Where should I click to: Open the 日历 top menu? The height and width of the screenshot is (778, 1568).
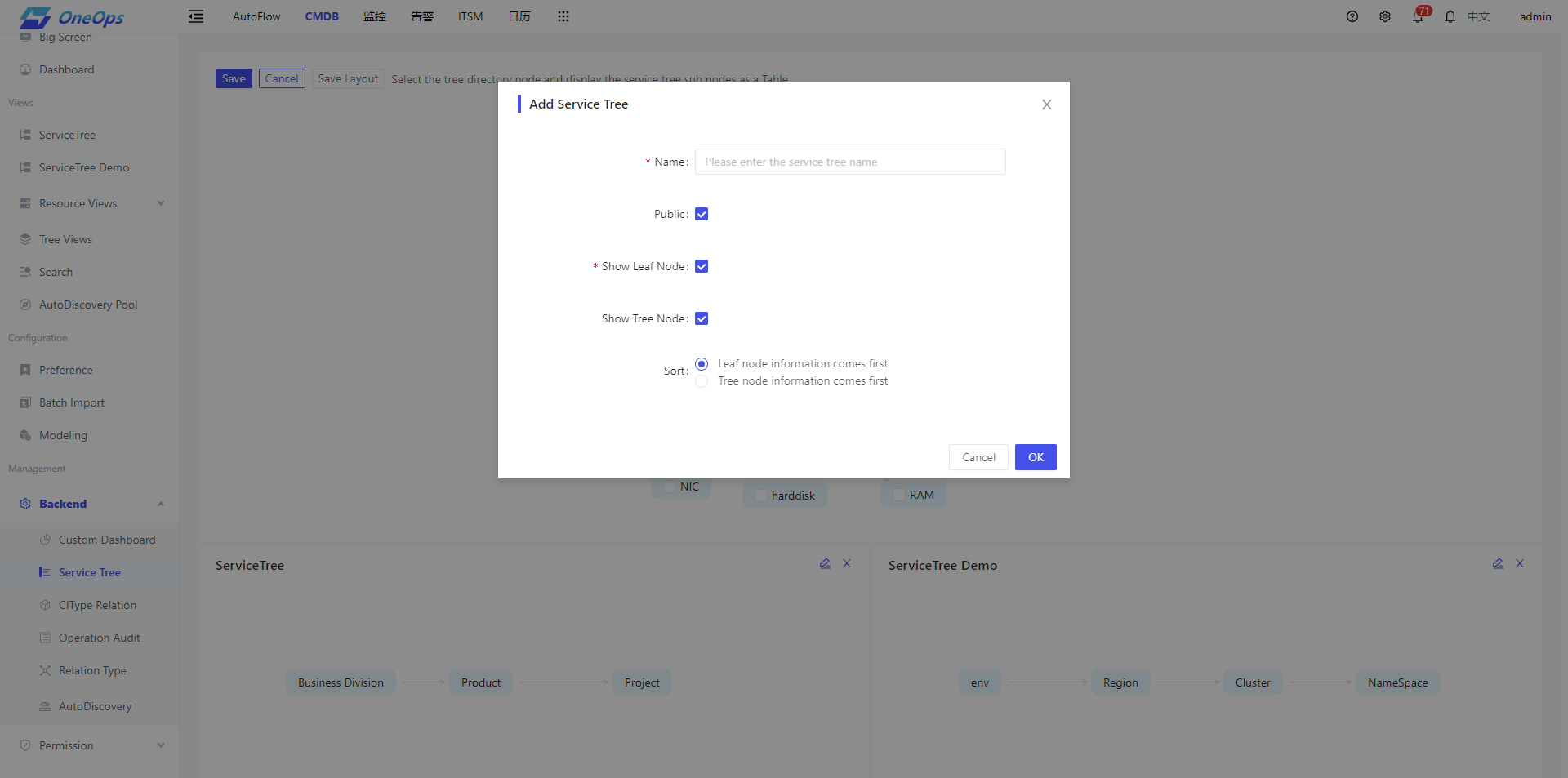(x=519, y=16)
